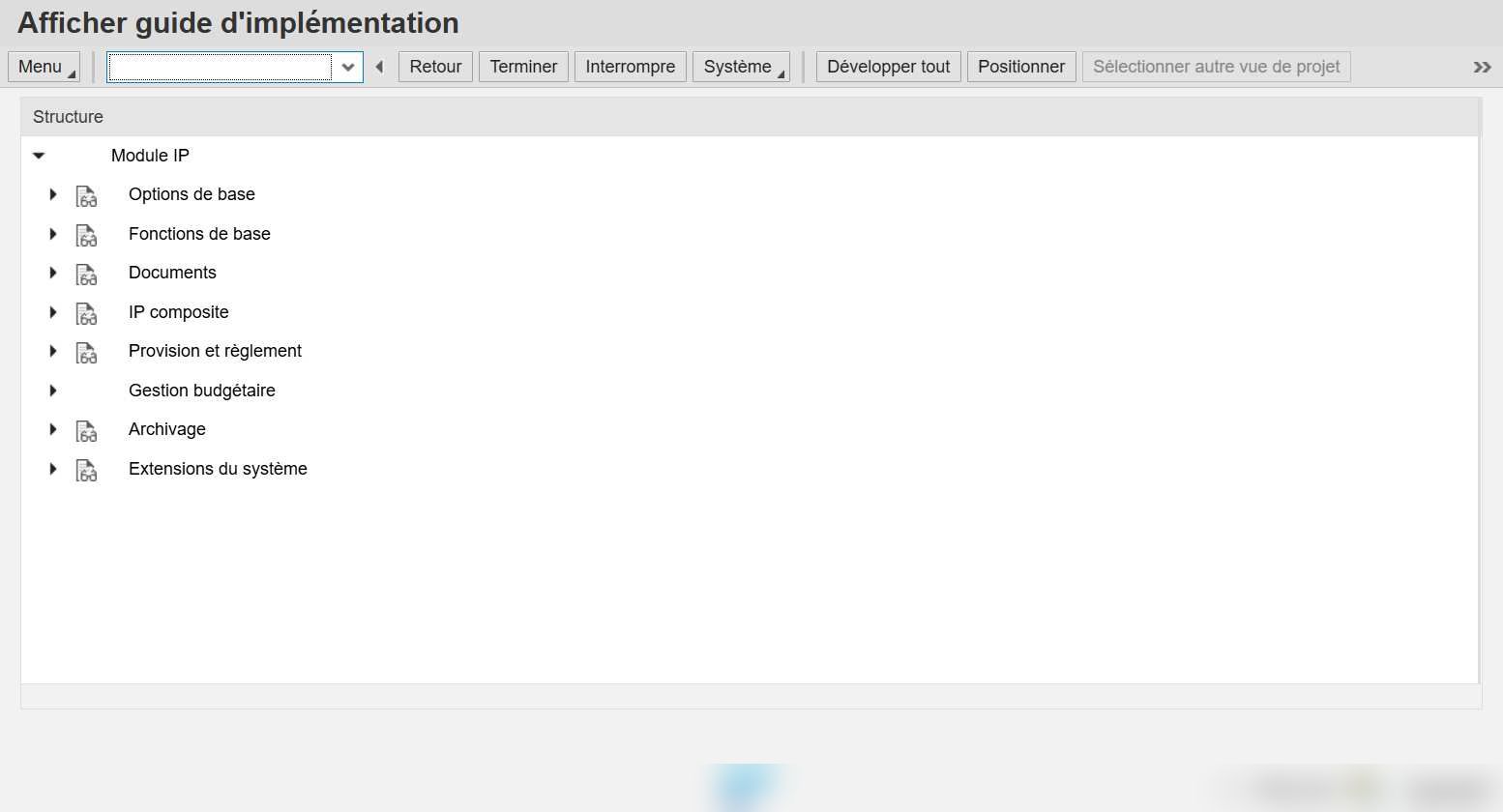Open documentation icon for IP composite
This screenshot has height=812, width=1503.
[x=87, y=313]
